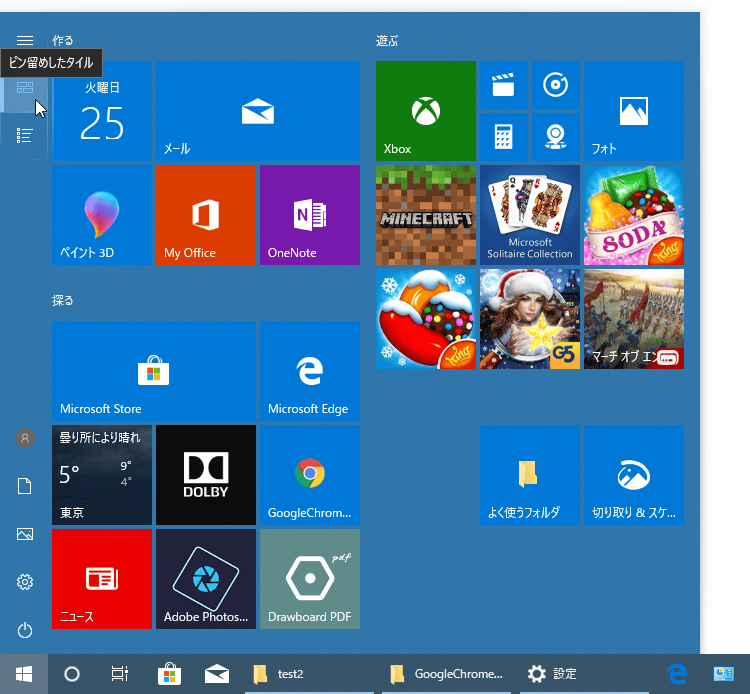The height and width of the screenshot is (694, 750).
Task: Click the 遊ぶ group header
Action: tap(387, 41)
